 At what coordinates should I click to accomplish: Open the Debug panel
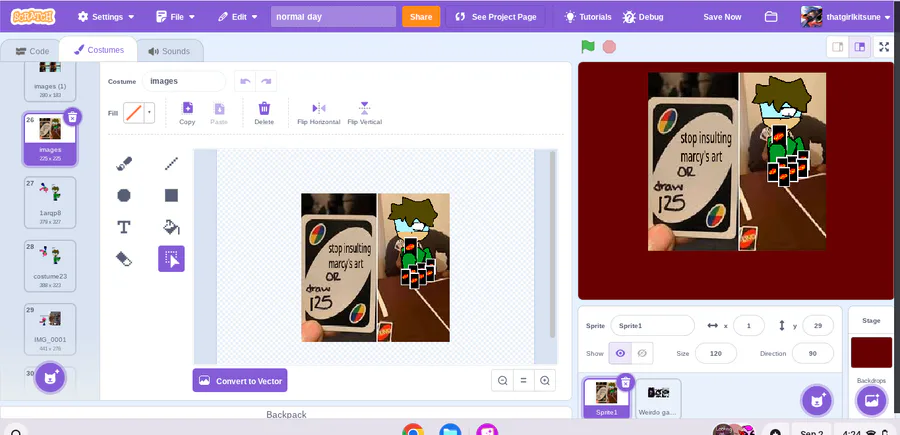[643, 17]
